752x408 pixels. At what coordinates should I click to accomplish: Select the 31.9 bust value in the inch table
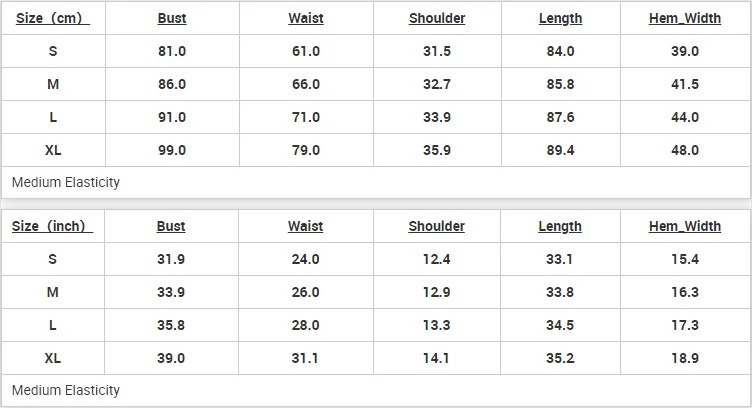[x=172, y=259]
